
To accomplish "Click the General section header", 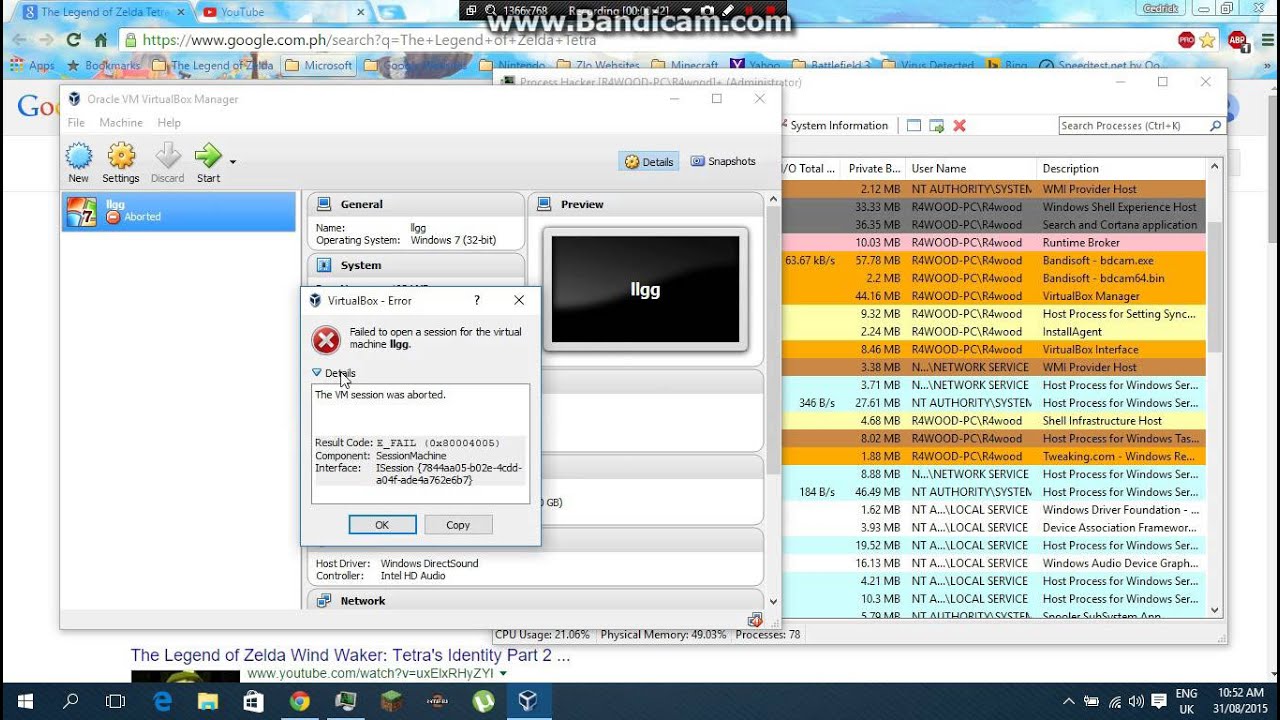I will point(415,204).
